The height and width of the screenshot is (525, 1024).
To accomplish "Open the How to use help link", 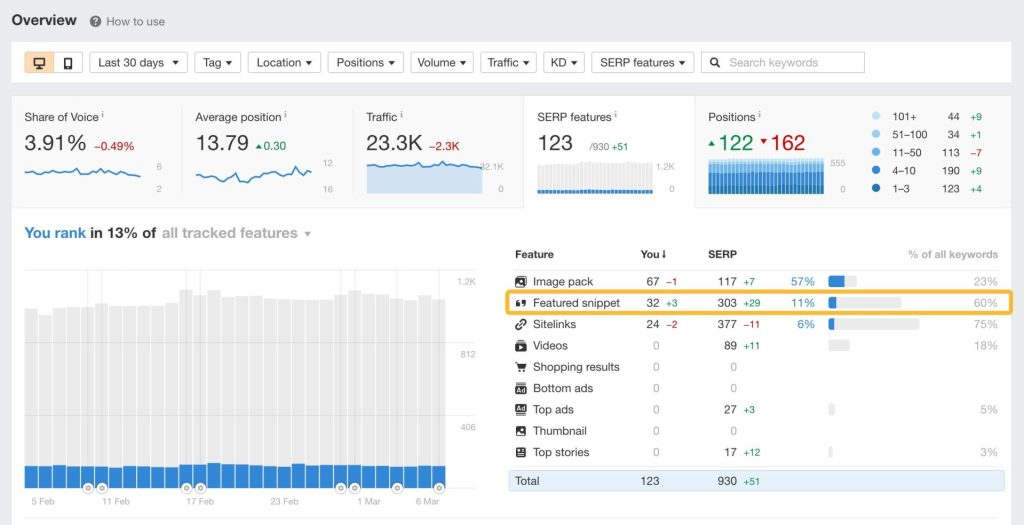I will [x=127, y=21].
